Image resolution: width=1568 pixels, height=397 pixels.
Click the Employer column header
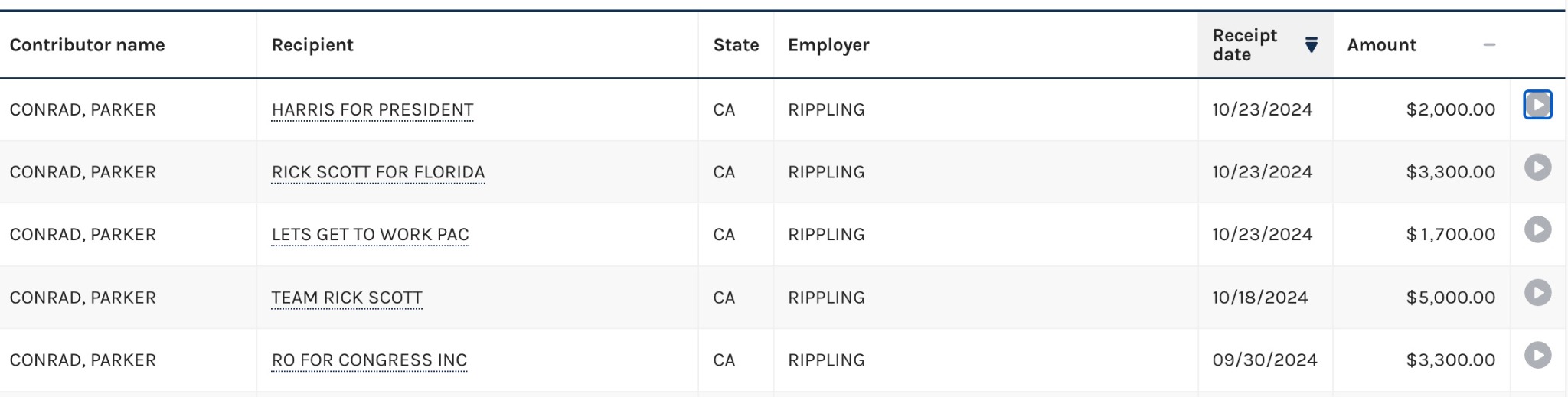coord(828,45)
